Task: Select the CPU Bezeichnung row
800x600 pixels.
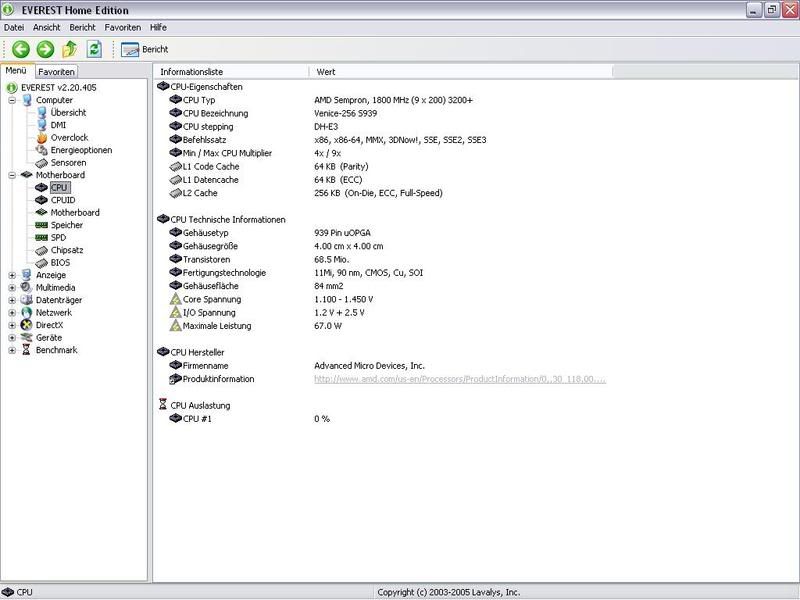Action: coord(273,114)
